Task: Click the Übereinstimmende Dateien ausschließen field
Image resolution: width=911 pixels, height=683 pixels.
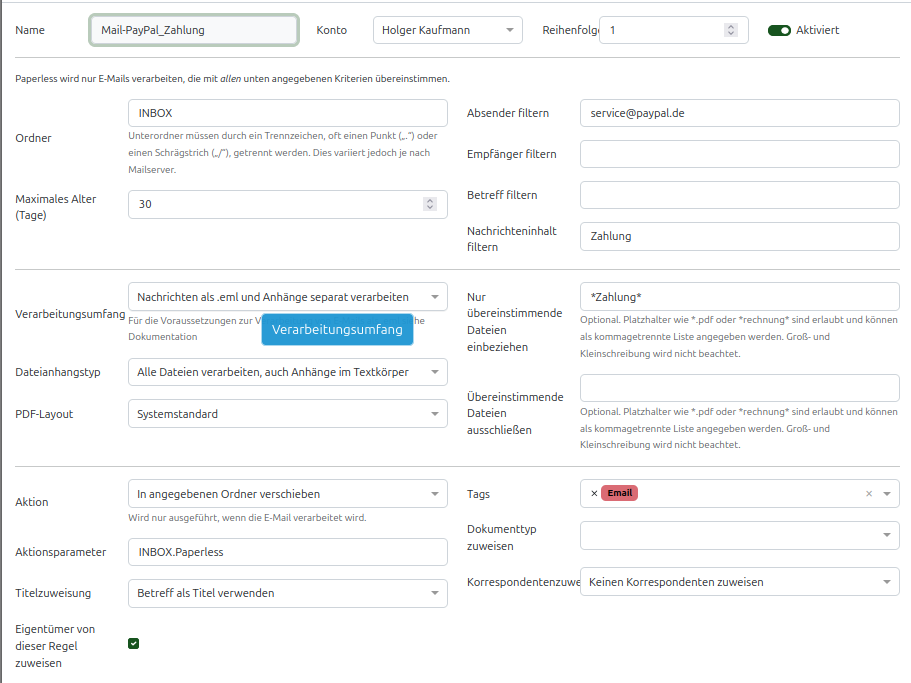Action: (x=739, y=388)
